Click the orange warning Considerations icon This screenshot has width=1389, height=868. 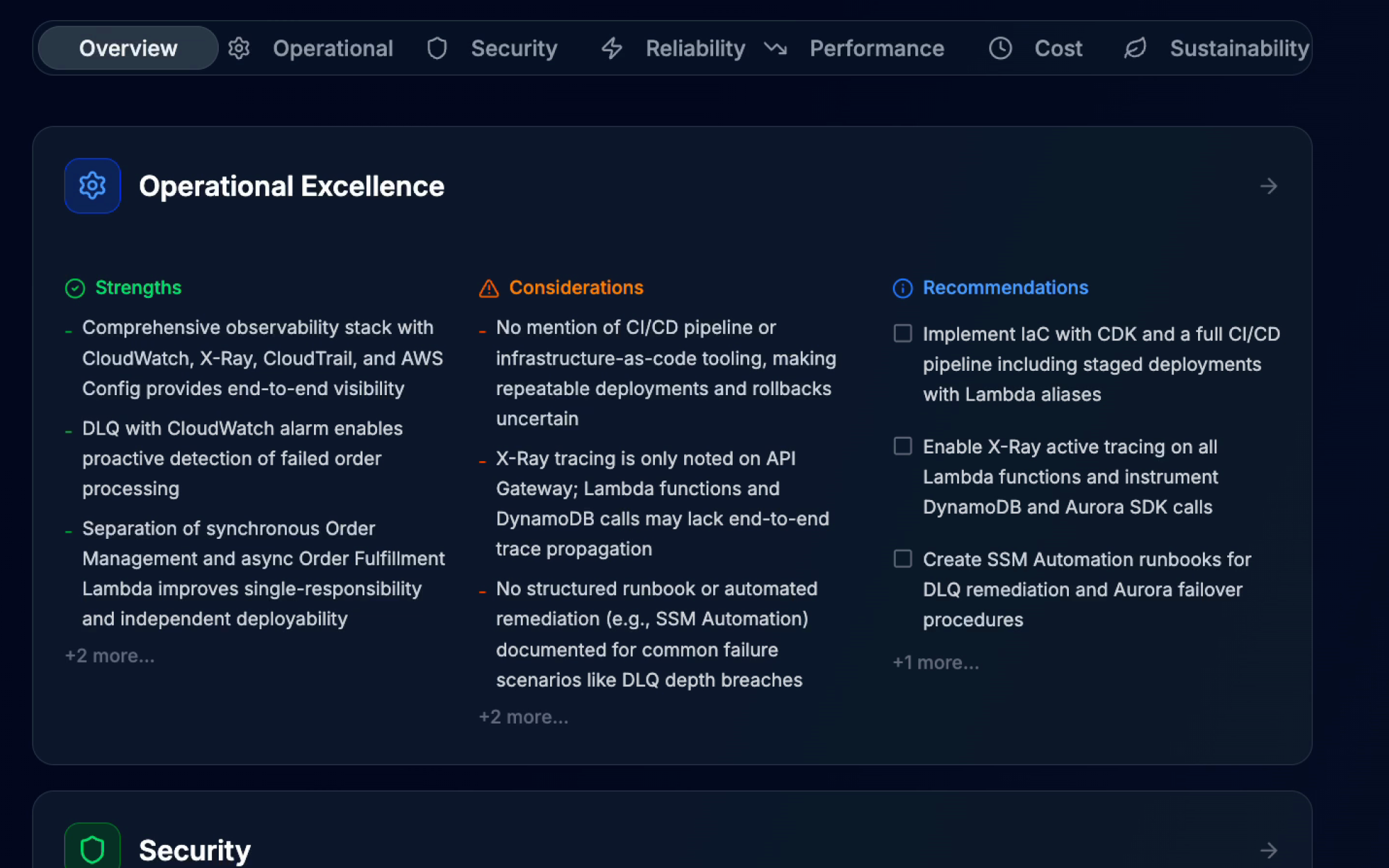point(489,288)
